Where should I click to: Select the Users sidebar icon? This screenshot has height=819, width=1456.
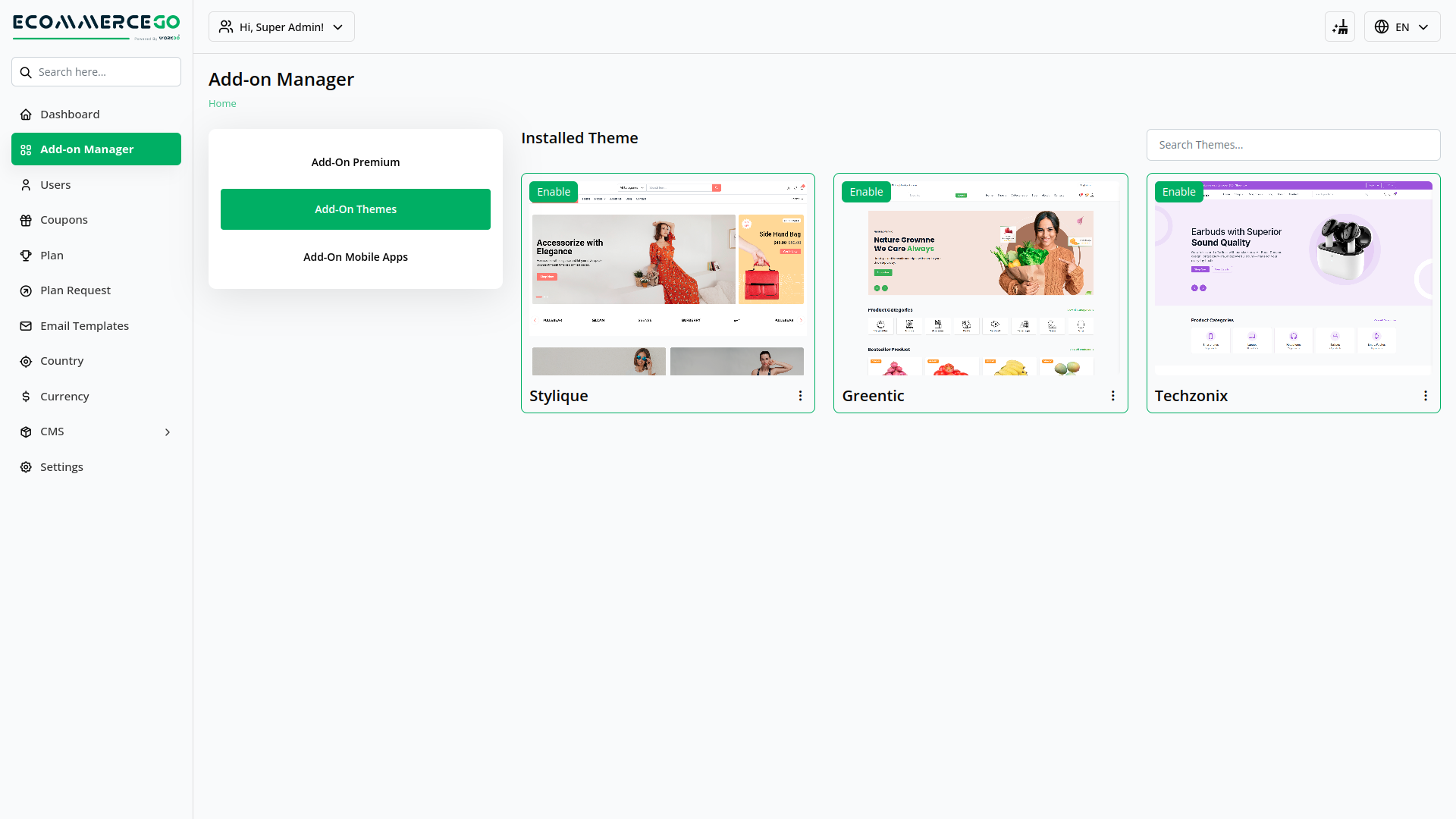26,184
